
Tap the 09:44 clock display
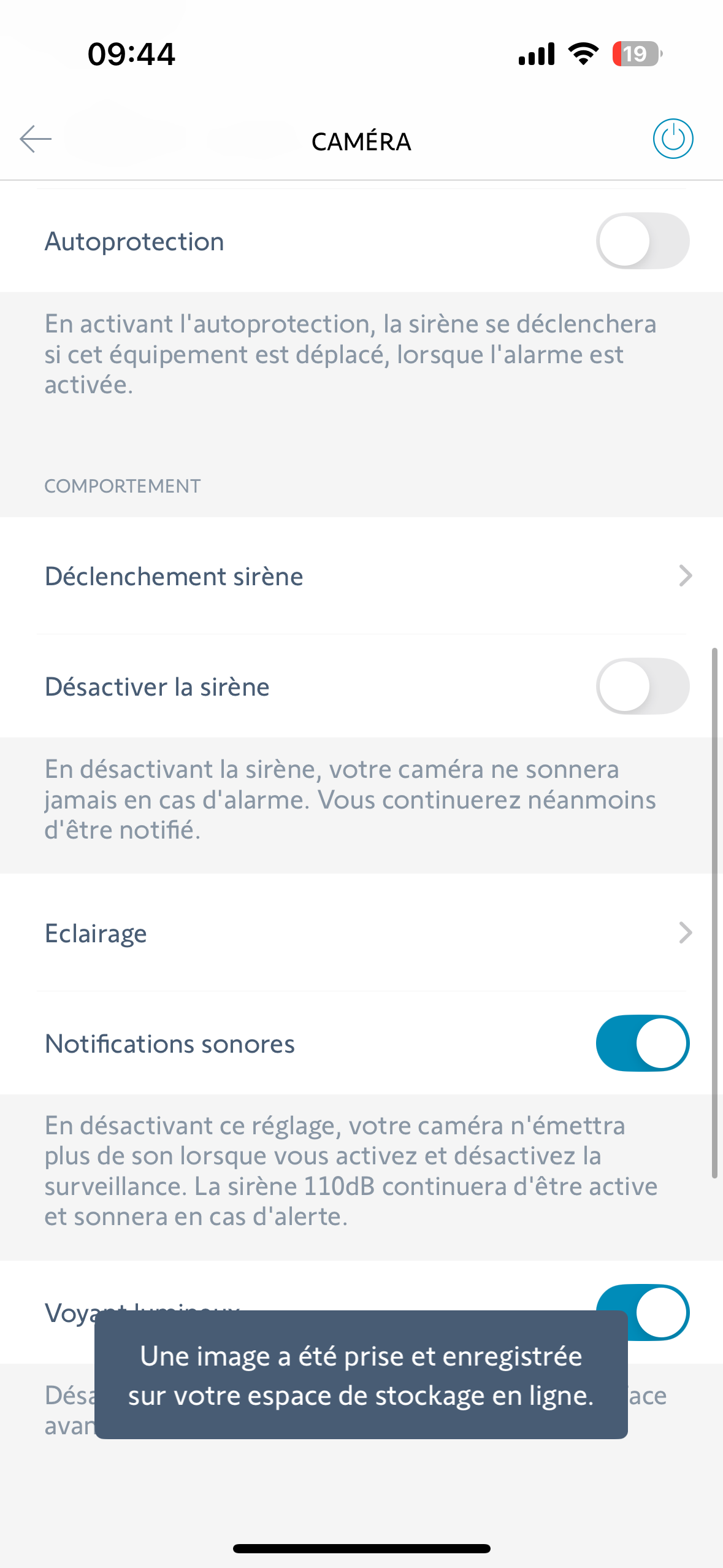pyautogui.click(x=131, y=54)
